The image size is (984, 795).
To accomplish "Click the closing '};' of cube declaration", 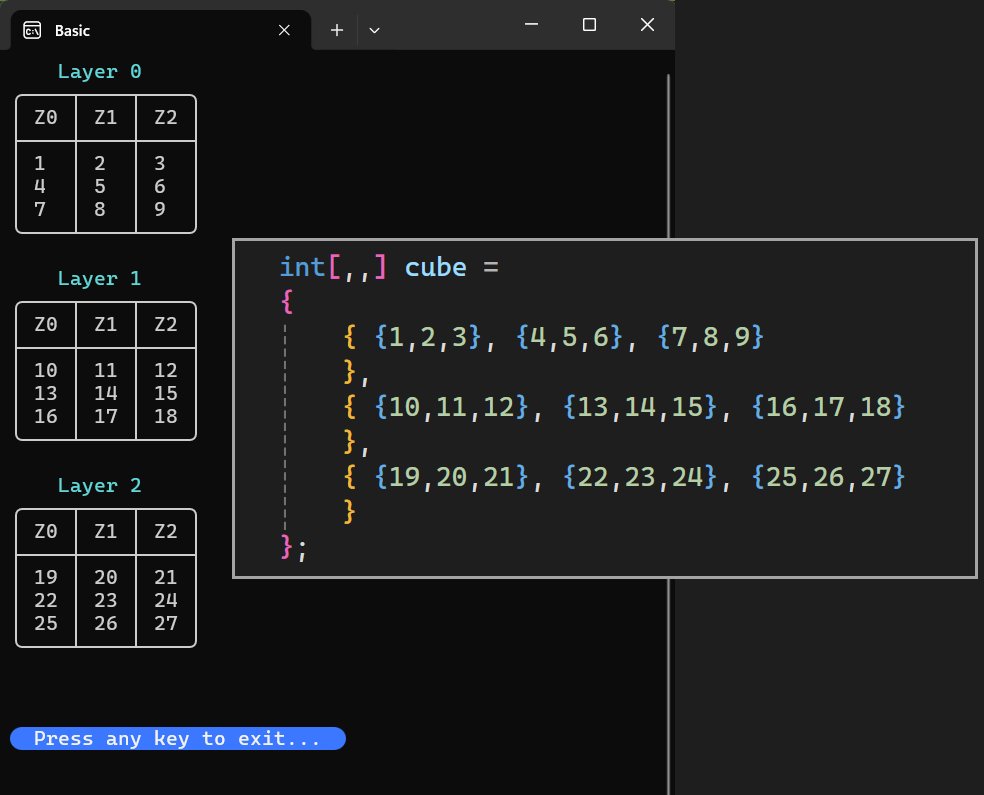I will coord(294,548).
